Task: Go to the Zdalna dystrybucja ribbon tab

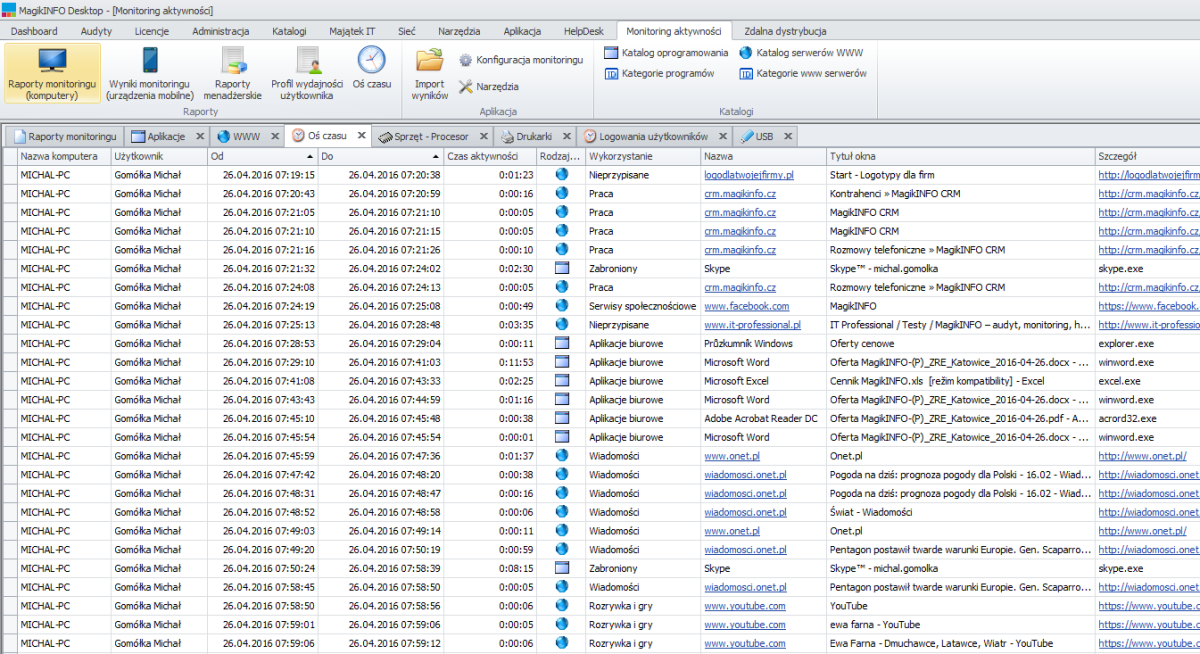Action: point(785,31)
